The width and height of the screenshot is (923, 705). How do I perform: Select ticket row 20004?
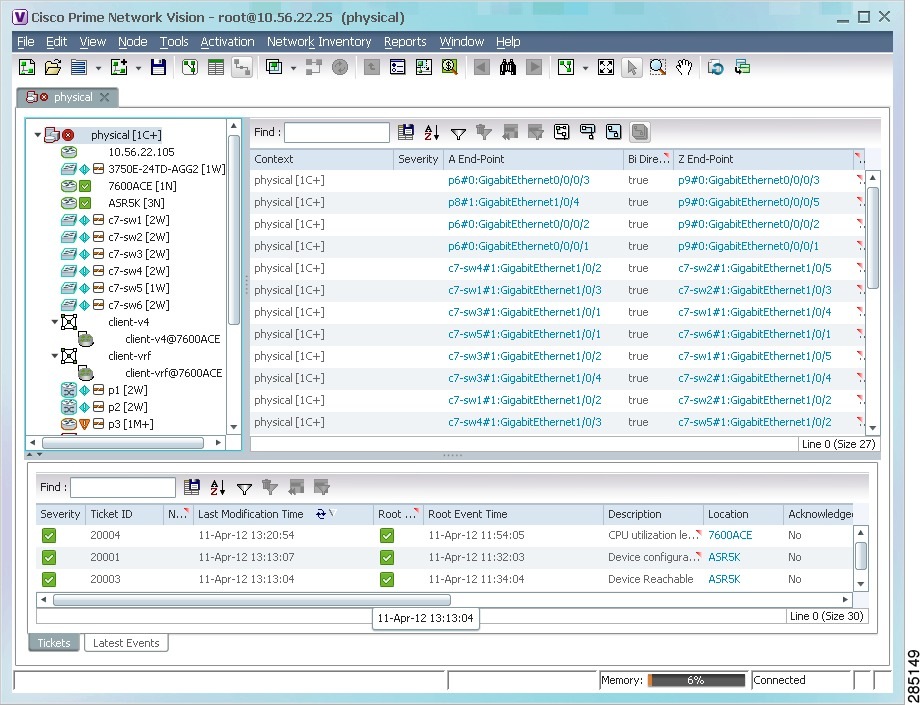[444, 536]
